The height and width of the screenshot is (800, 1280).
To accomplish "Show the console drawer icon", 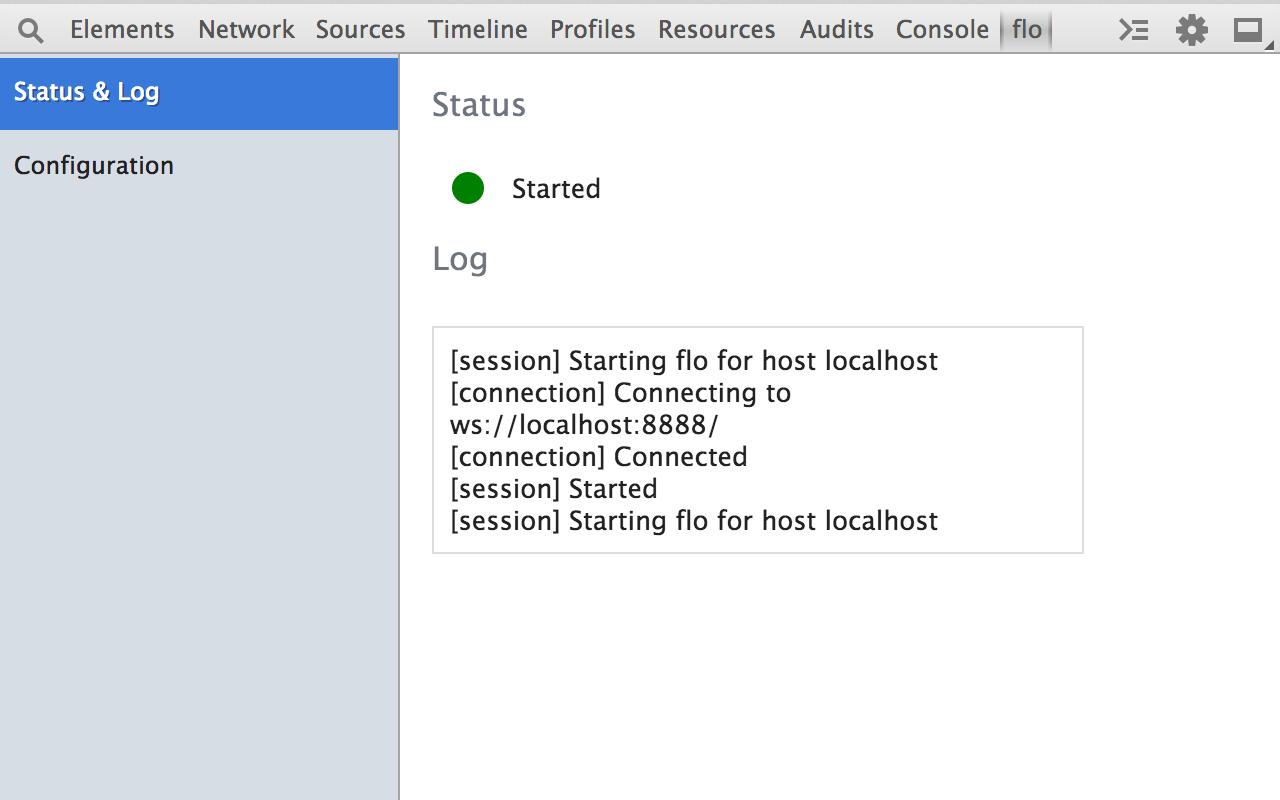I will pyautogui.click(x=1133, y=30).
